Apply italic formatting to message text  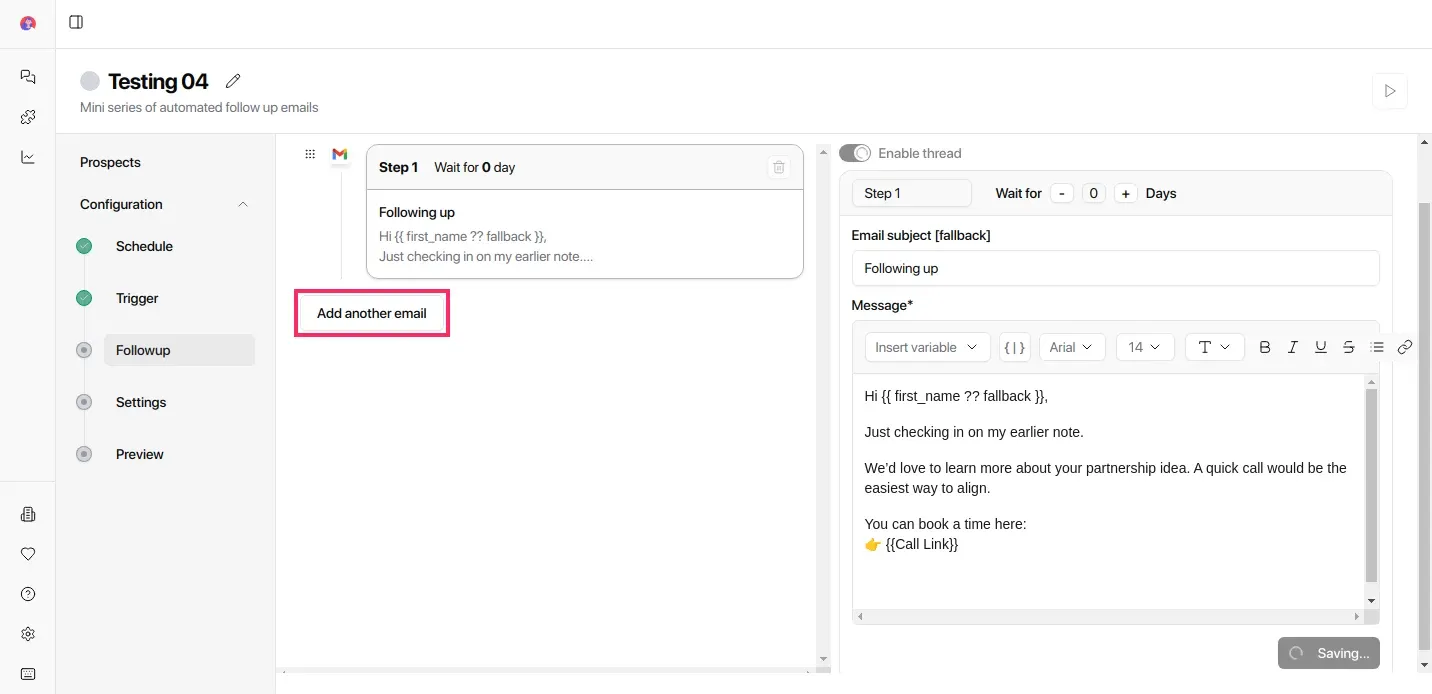(x=1293, y=347)
